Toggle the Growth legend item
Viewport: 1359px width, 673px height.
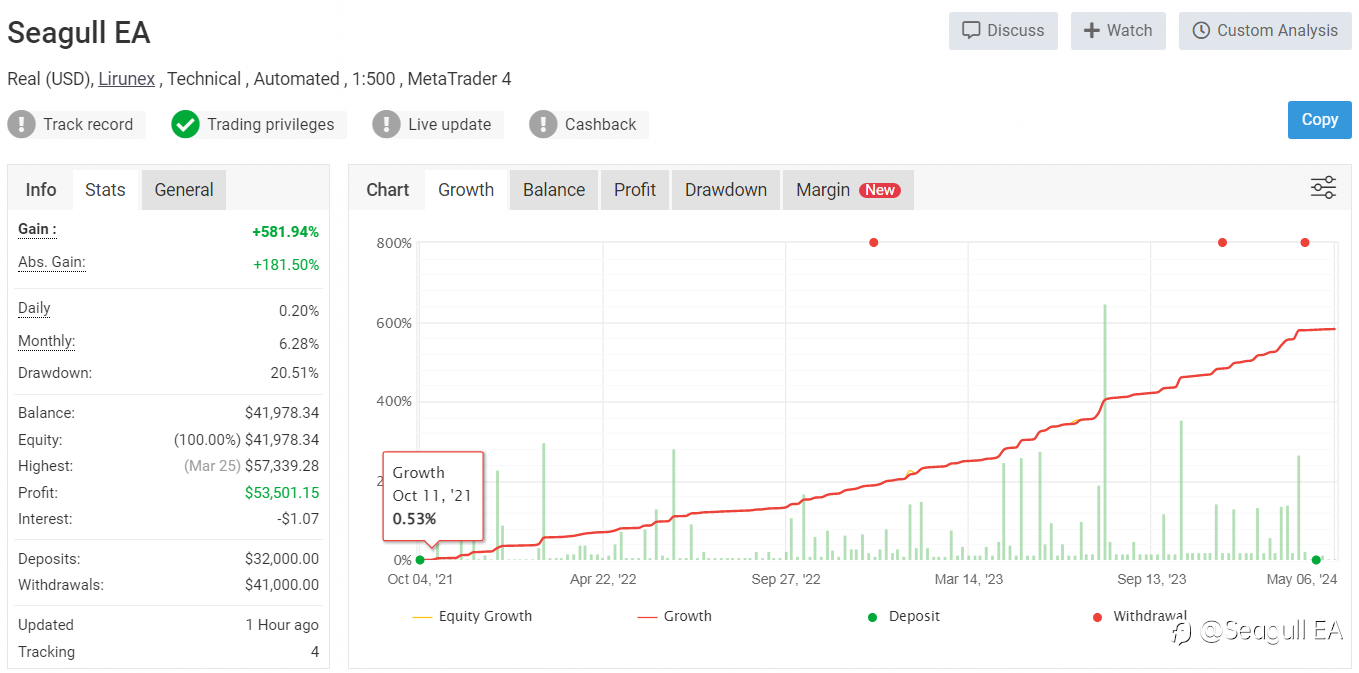[x=674, y=616]
